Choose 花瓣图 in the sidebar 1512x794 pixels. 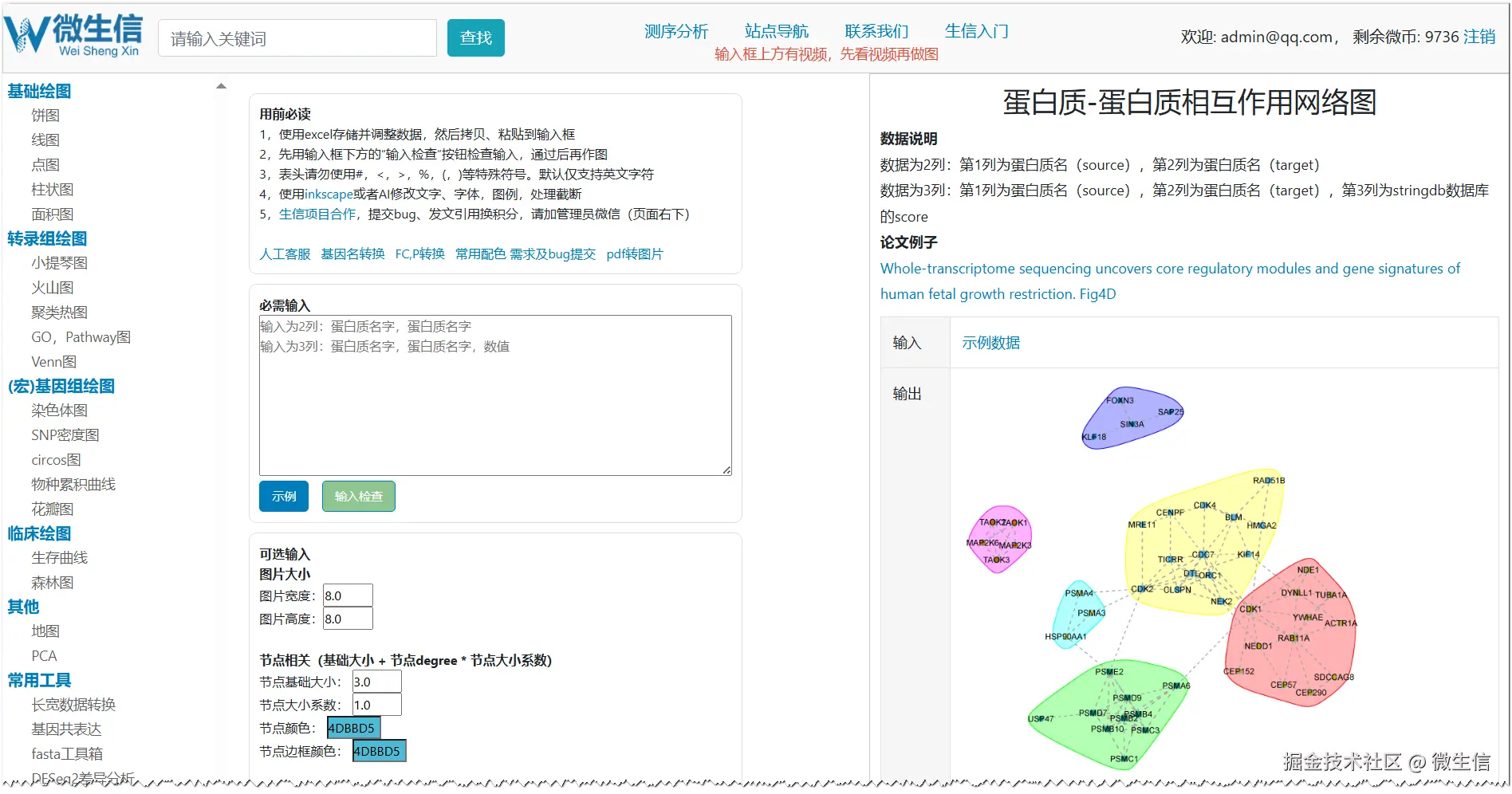coord(53,509)
